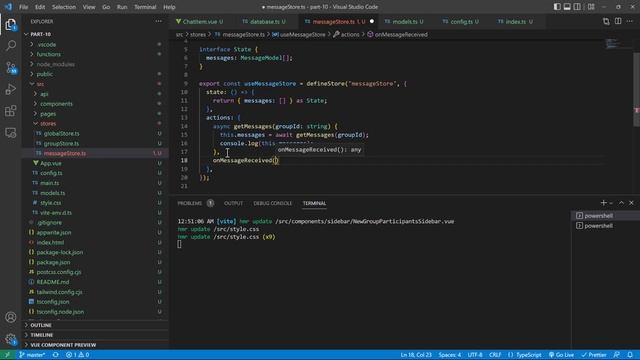Screen dimensions: 640x360
Task: Open Run and Debug view icon
Action: [x=11, y=89]
